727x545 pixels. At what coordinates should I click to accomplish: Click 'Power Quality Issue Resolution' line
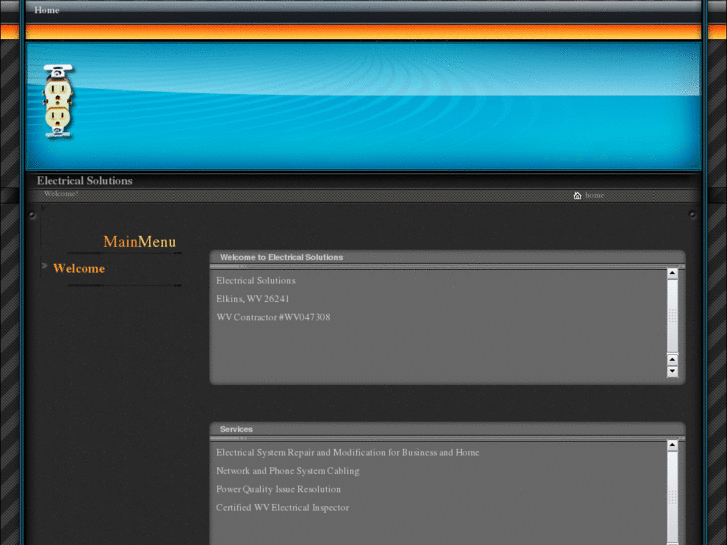pyautogui.click(x=278, y=489)
